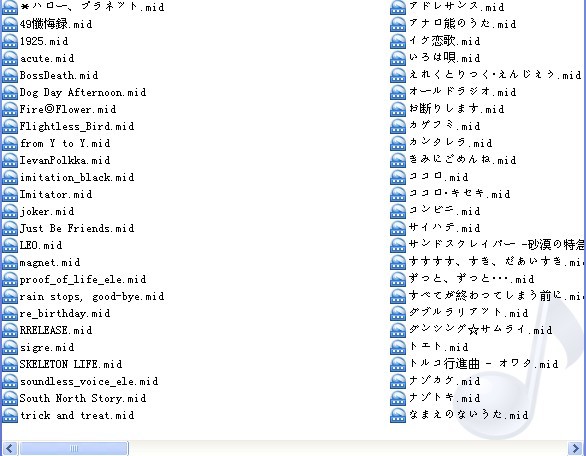Image resolution: width=586 pixels, height=456 pixels.
Task: Select the file カゲフミ.mid
Action: pos(444,126)
